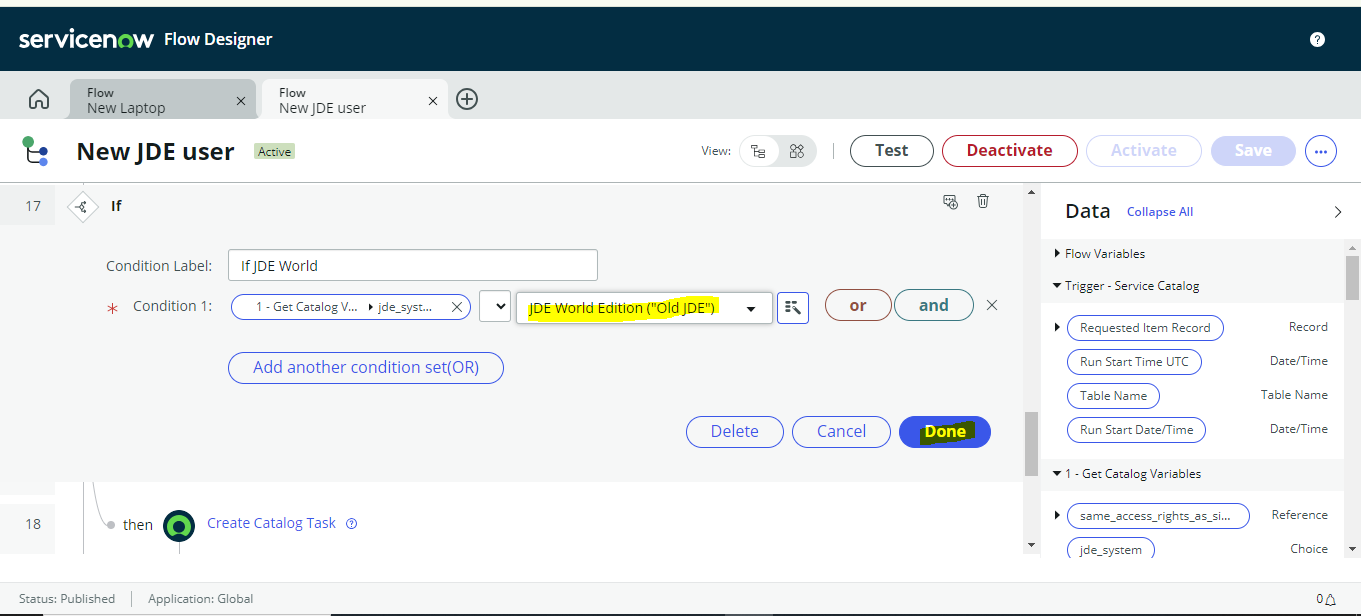The height and width of the screenshot is (616, 1361).
Task: Open the data pill picker icon
Action: pyautogui.click(x=793, y=307)
